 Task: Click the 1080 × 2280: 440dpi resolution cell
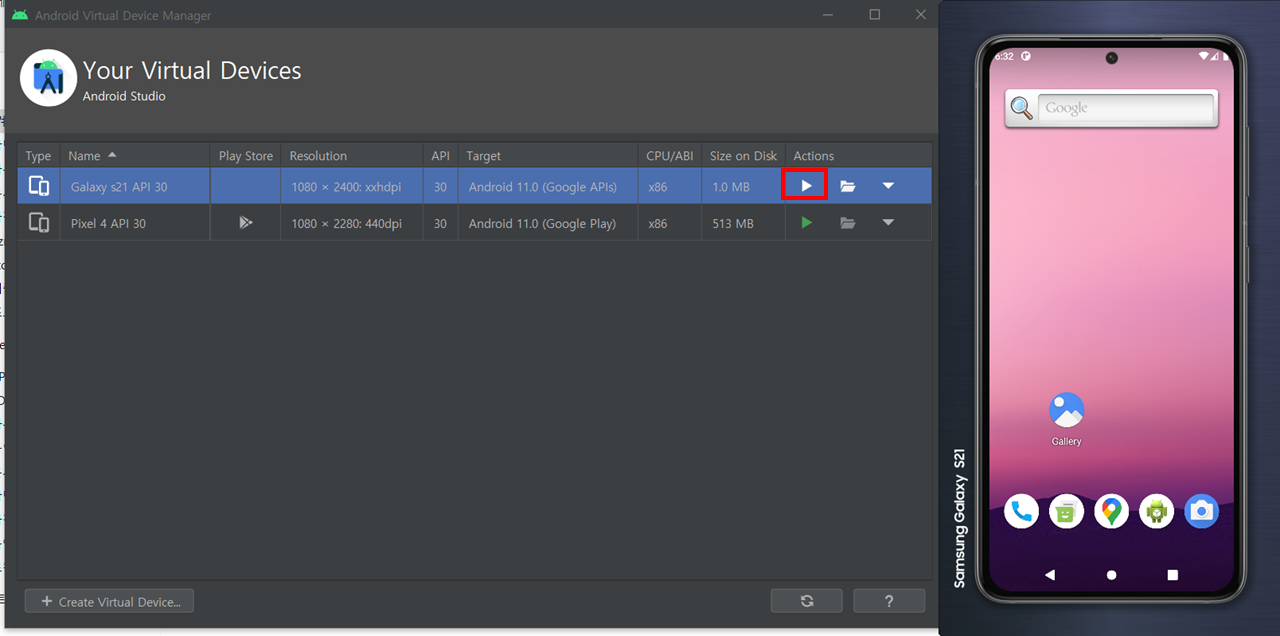pyautogui.click(x=352, y=224)
